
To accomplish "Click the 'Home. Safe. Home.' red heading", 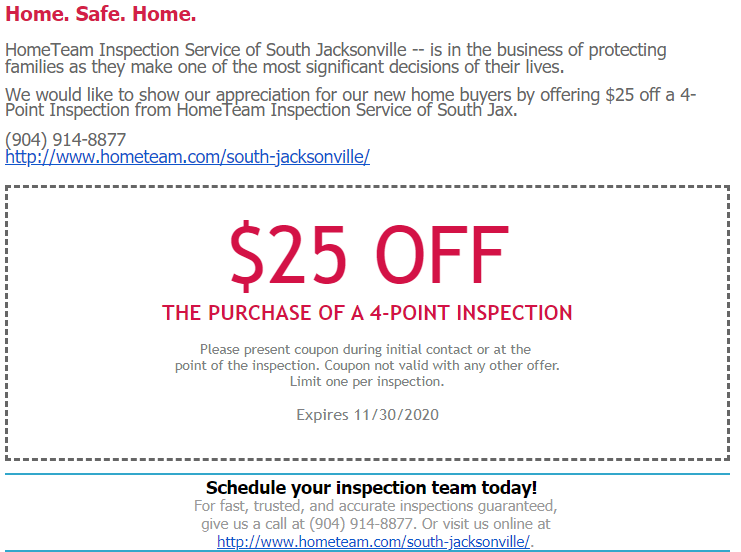I will 101,14.
